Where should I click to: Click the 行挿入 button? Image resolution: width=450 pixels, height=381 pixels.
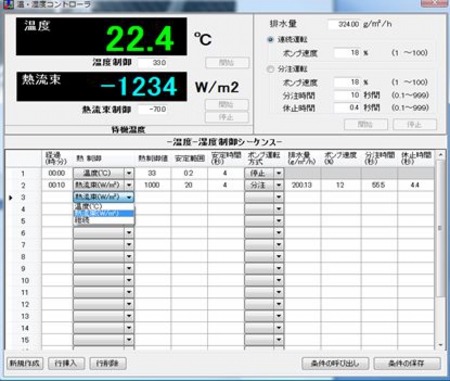click(x=66, y=363)
